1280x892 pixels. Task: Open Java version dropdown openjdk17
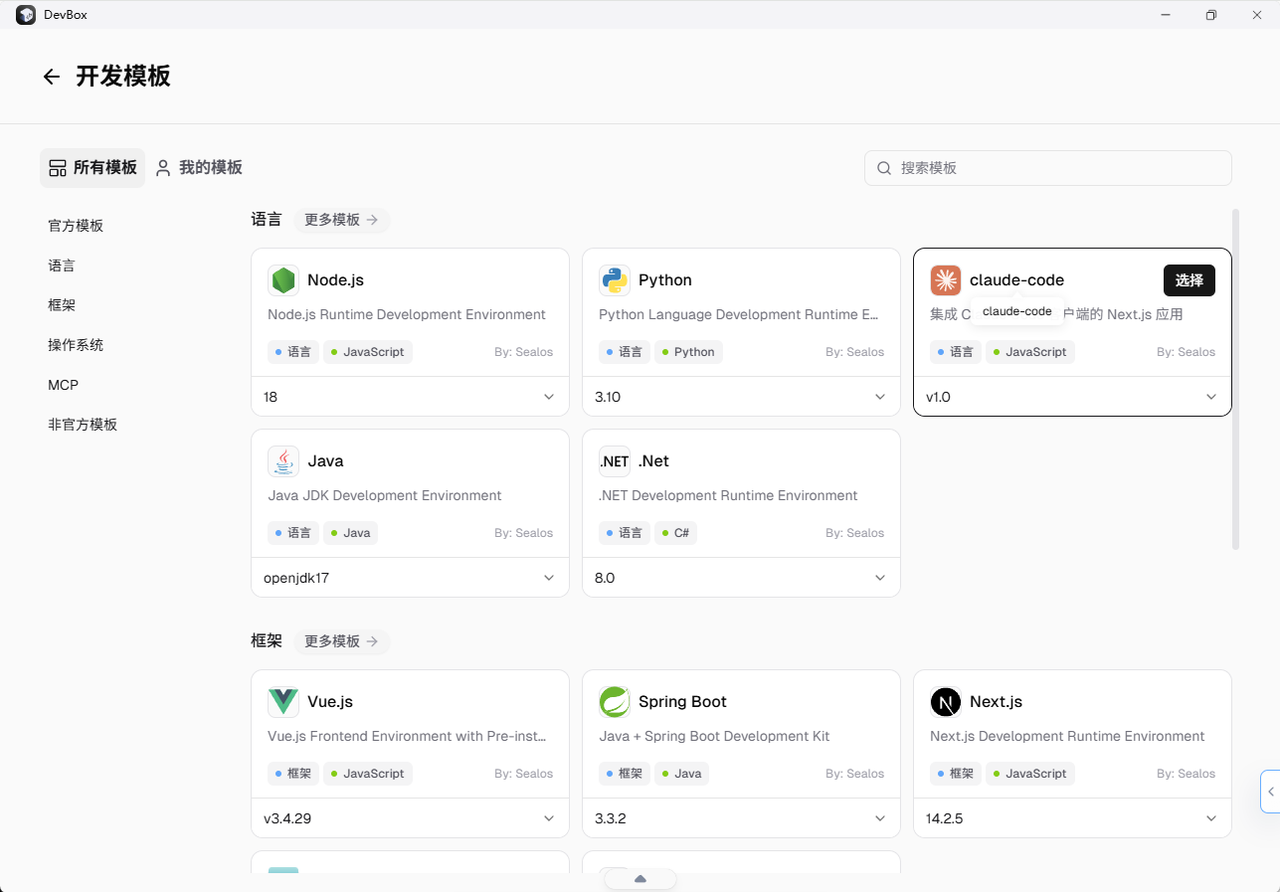[410, 578]
